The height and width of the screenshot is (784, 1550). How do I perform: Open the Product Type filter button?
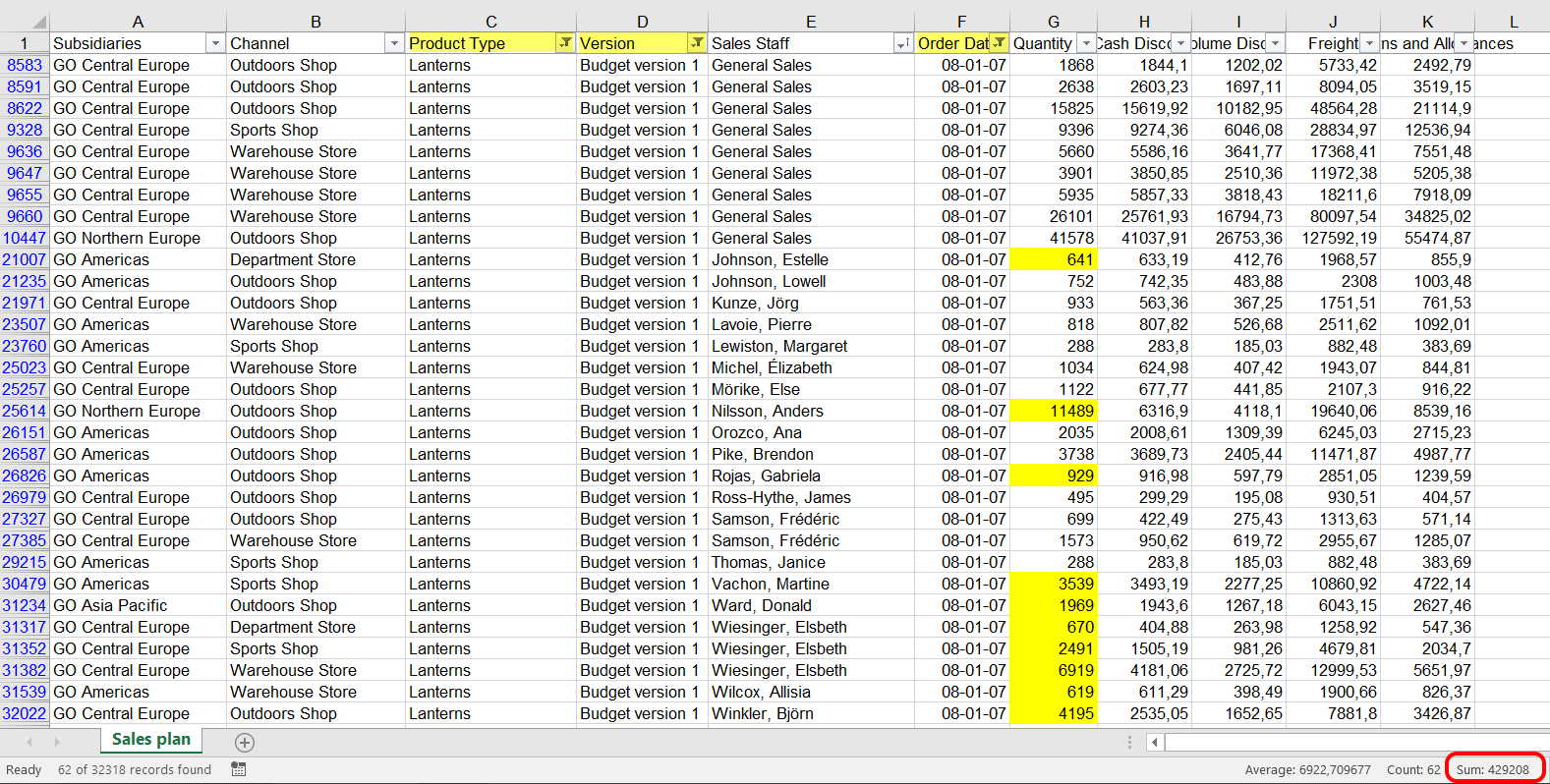tap(565, 43)
